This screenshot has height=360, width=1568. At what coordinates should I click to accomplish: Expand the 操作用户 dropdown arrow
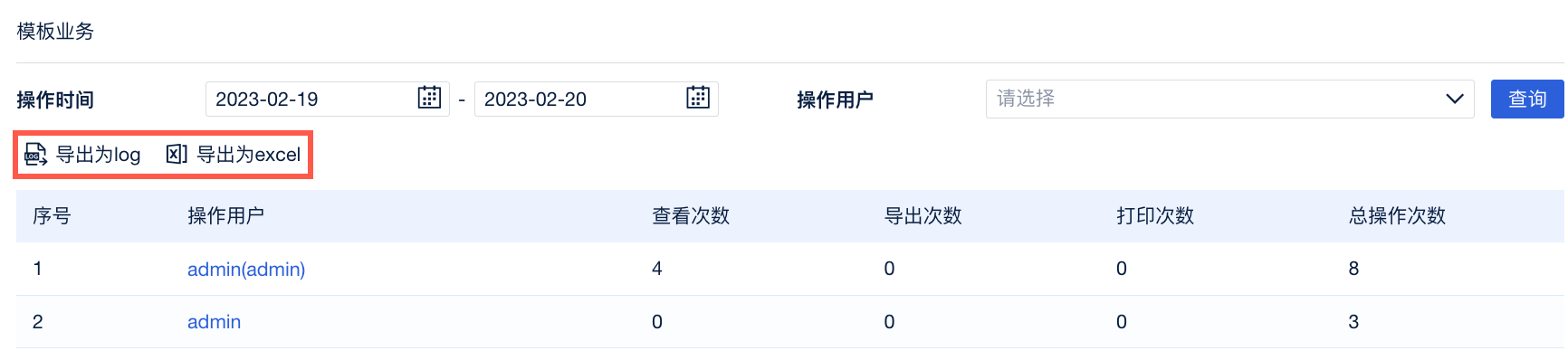point(1455,99)
